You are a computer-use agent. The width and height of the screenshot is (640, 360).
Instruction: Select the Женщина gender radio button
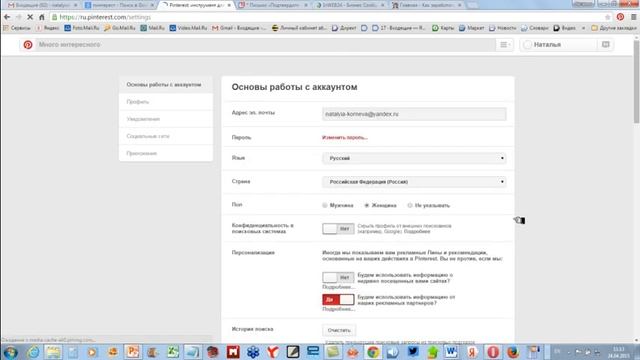click(x=367, y=205)
